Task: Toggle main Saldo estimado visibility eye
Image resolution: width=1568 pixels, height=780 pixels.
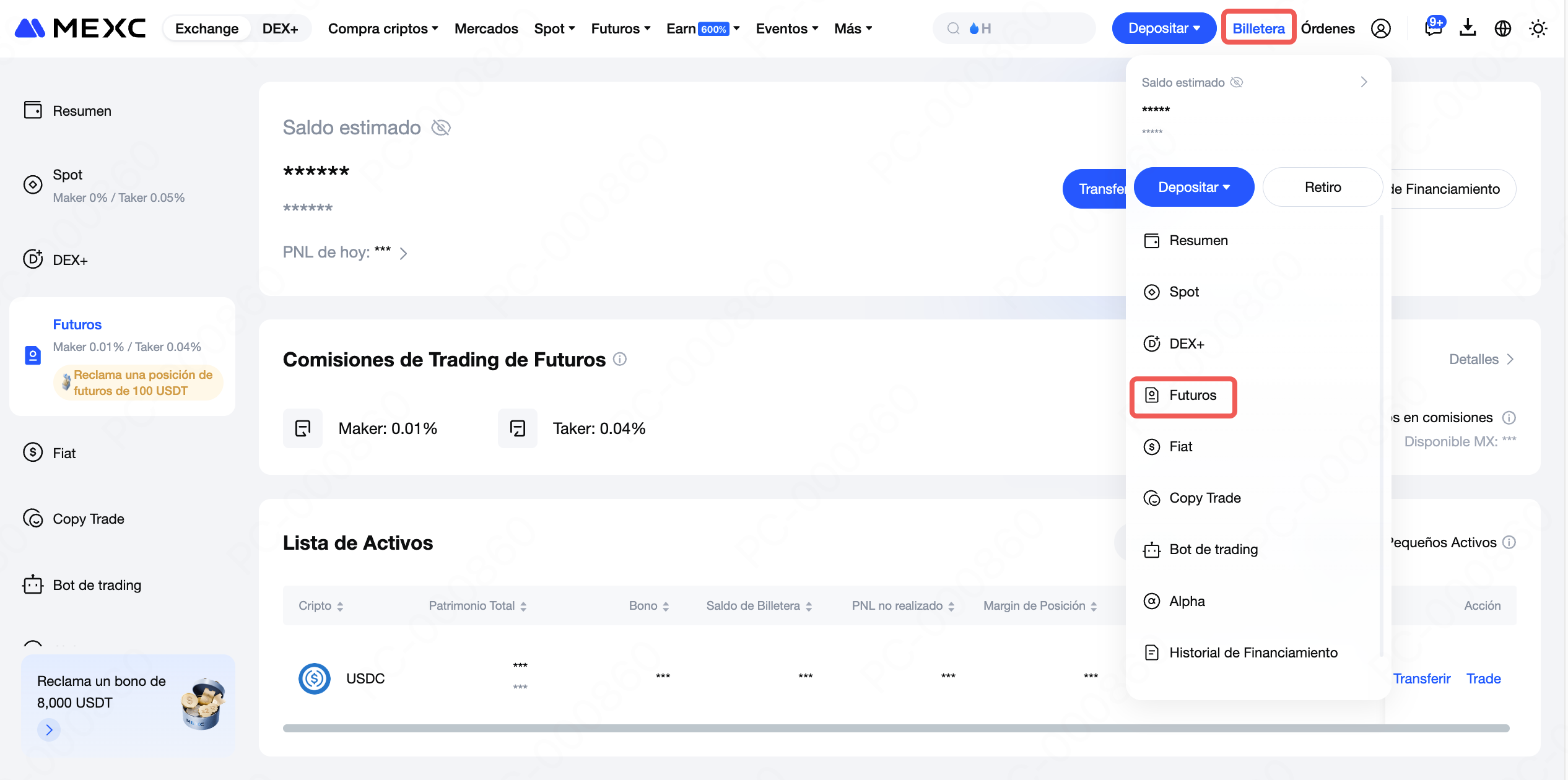Action: pos(441,128)
